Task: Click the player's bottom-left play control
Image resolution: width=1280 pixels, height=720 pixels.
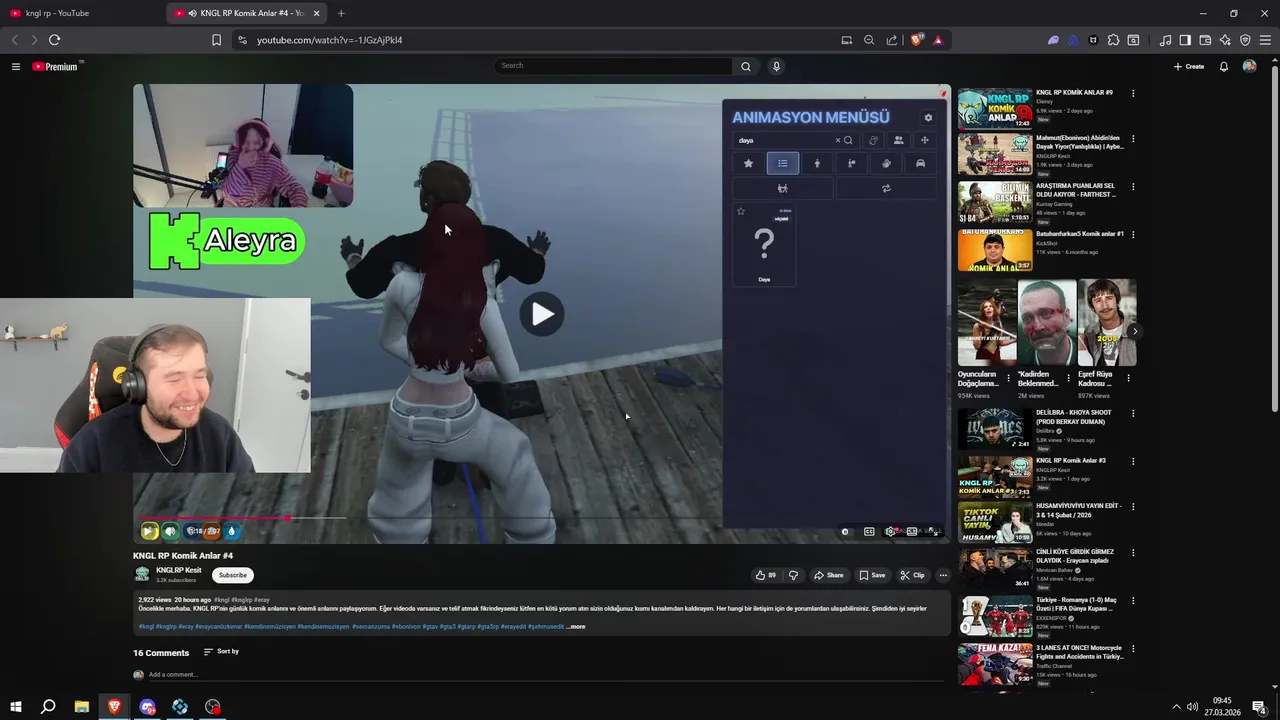Action: point(149,531)
